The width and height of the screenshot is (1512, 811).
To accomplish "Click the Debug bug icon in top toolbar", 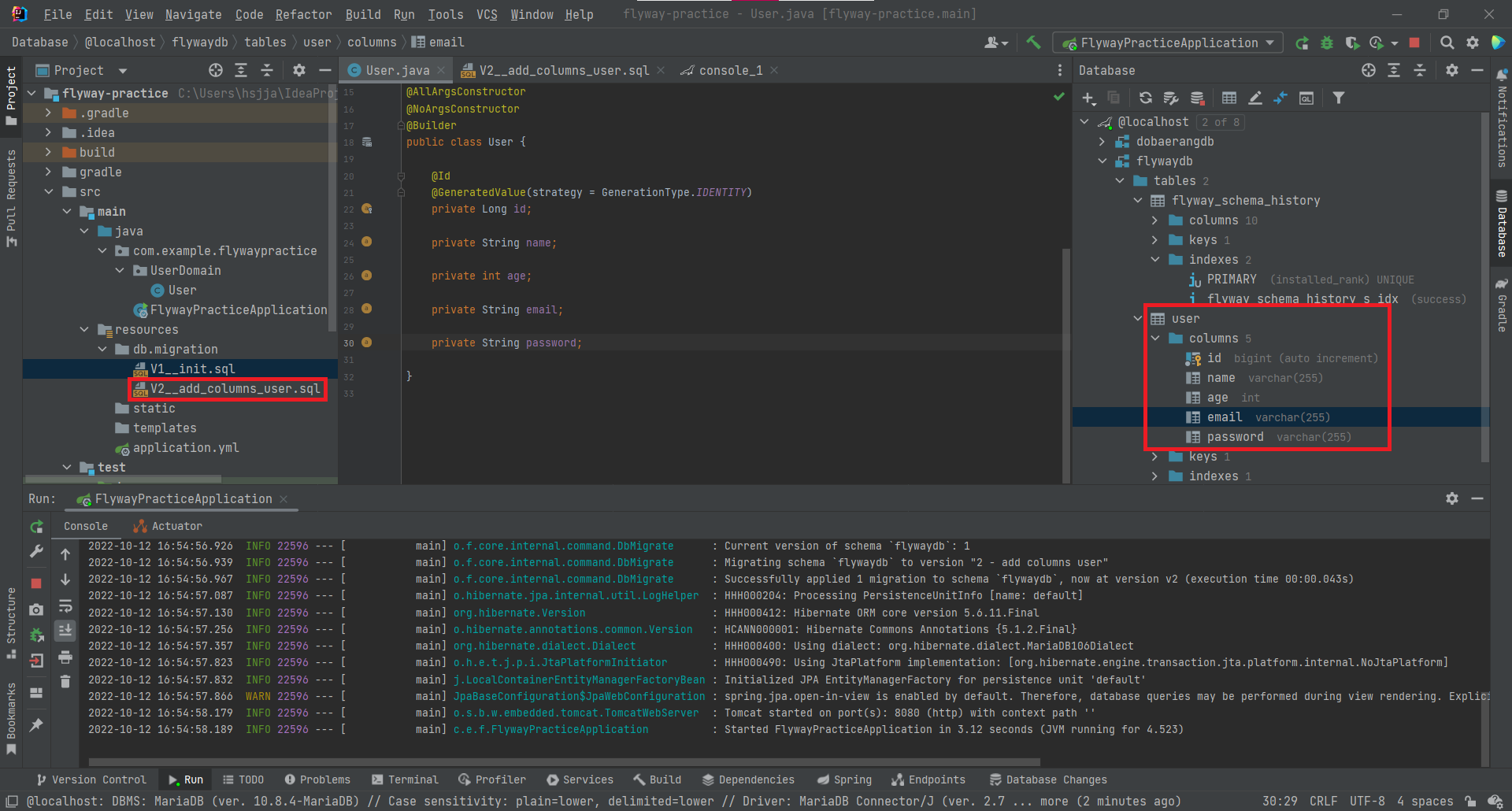I will pos(1327,43).
